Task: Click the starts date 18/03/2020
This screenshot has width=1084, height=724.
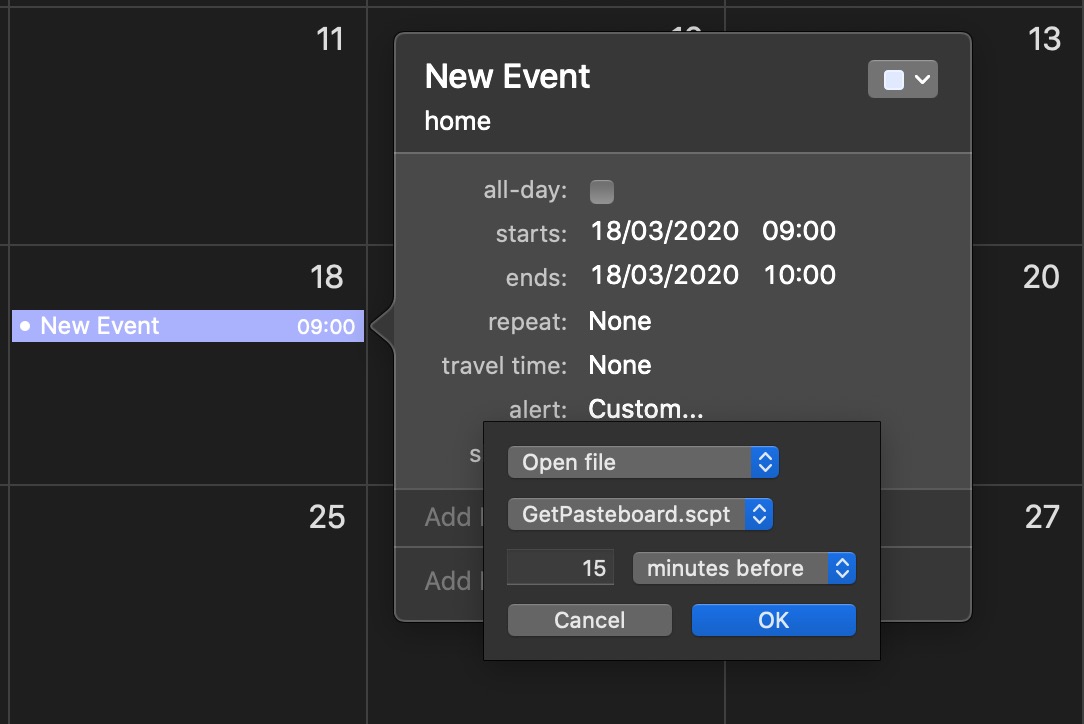Action: pyautogui.click(x=664, y=231)
